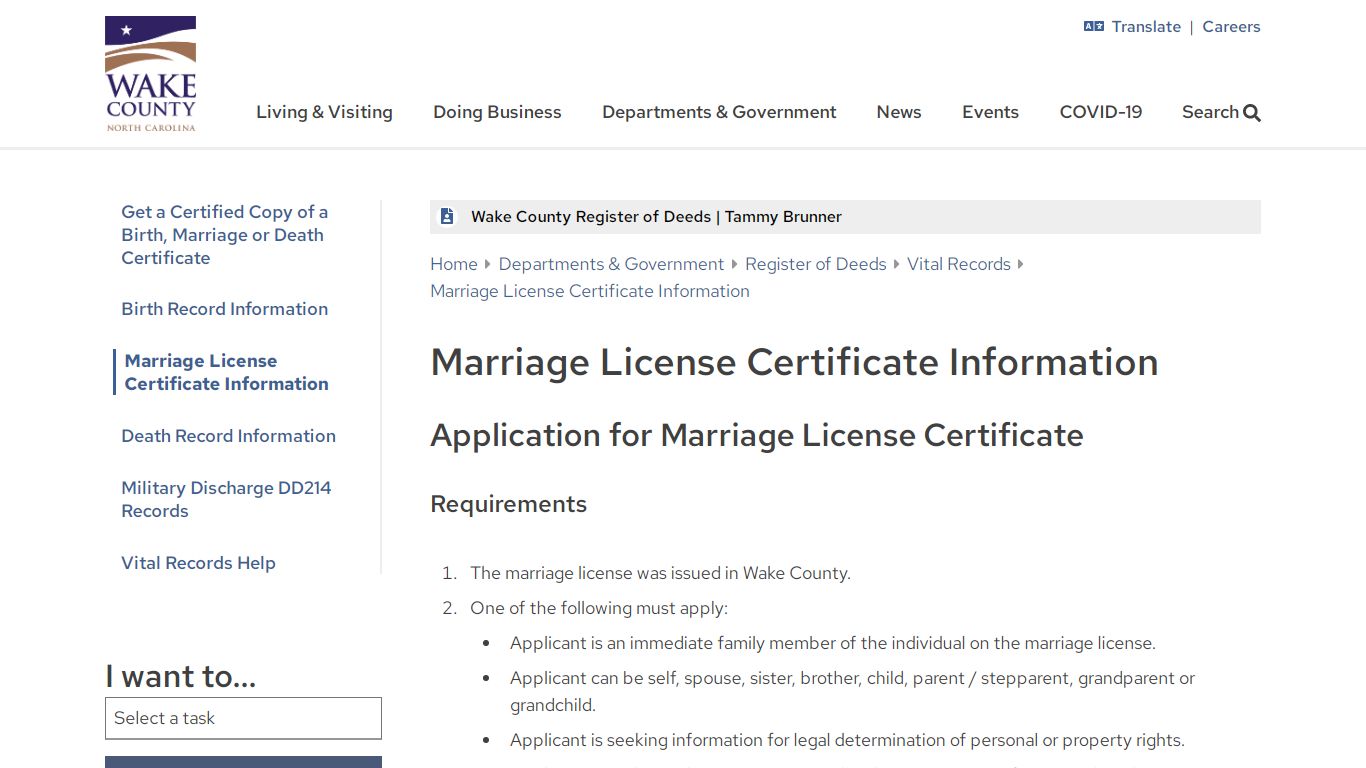Open Military Discharge DD214 Records link

point(226,499)
